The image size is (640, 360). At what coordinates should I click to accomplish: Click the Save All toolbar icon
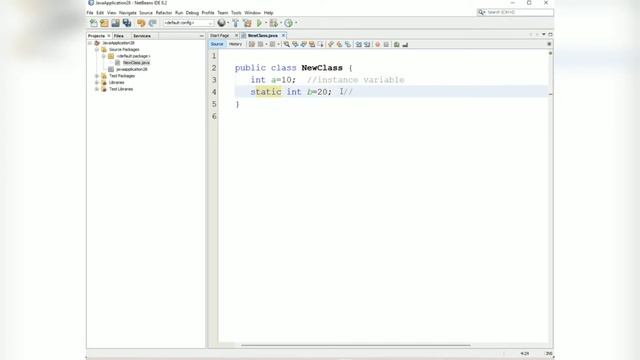[127, 23]
